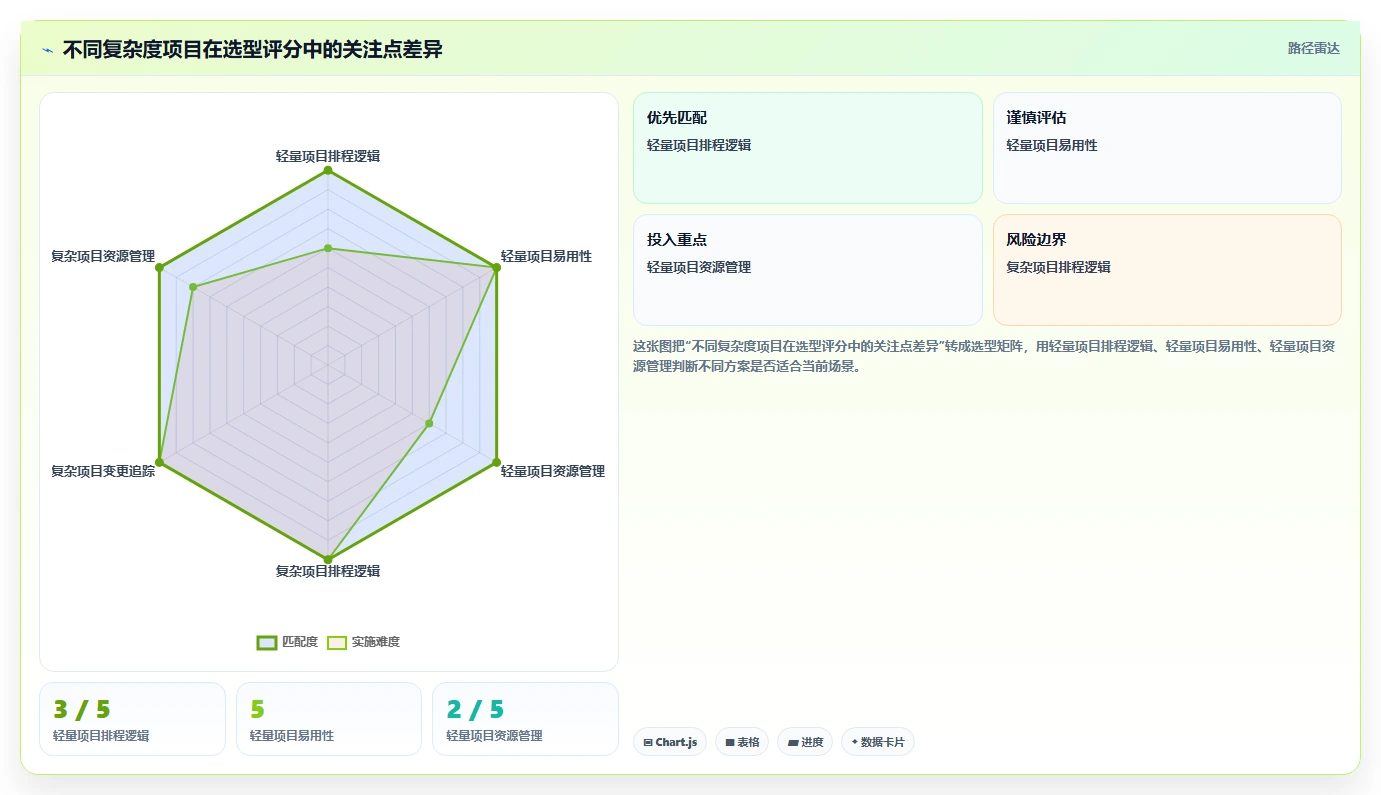Screen dimensions: 1381x795
Task: Click 复杂项目排程逻辑 text in 风险边界 card
Action: click(x=1058, y=267)
